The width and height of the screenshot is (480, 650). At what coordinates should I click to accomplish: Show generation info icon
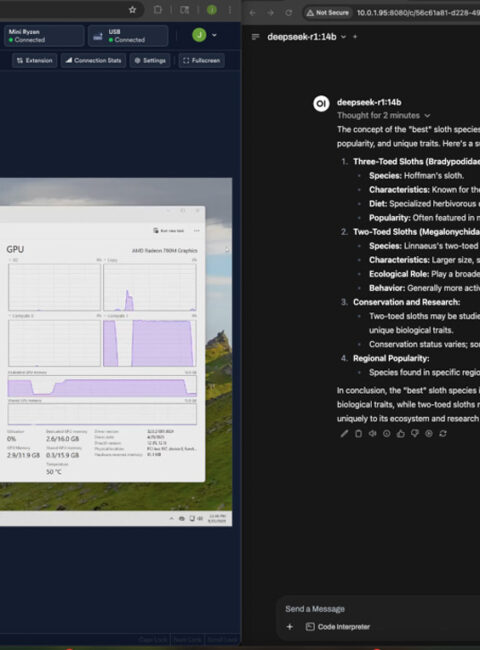point(387,434)
